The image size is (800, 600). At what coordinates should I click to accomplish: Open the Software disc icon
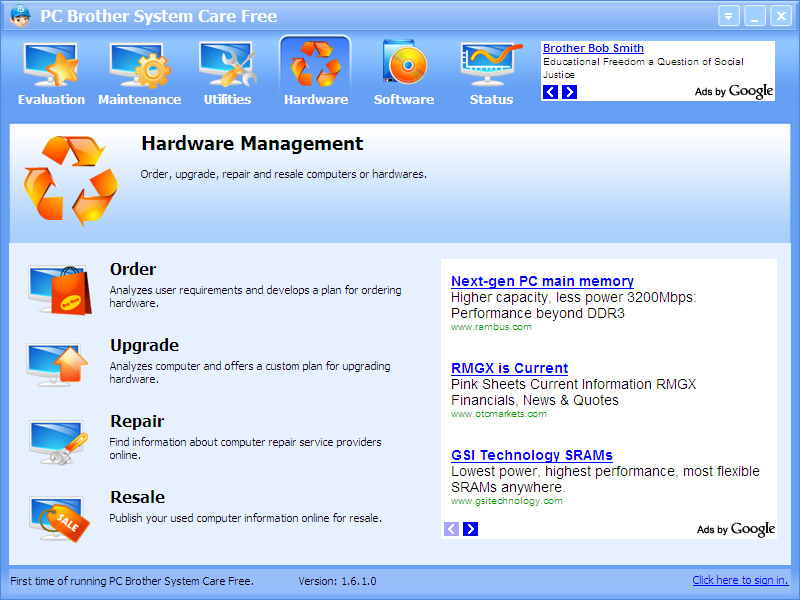click(404, 62)
